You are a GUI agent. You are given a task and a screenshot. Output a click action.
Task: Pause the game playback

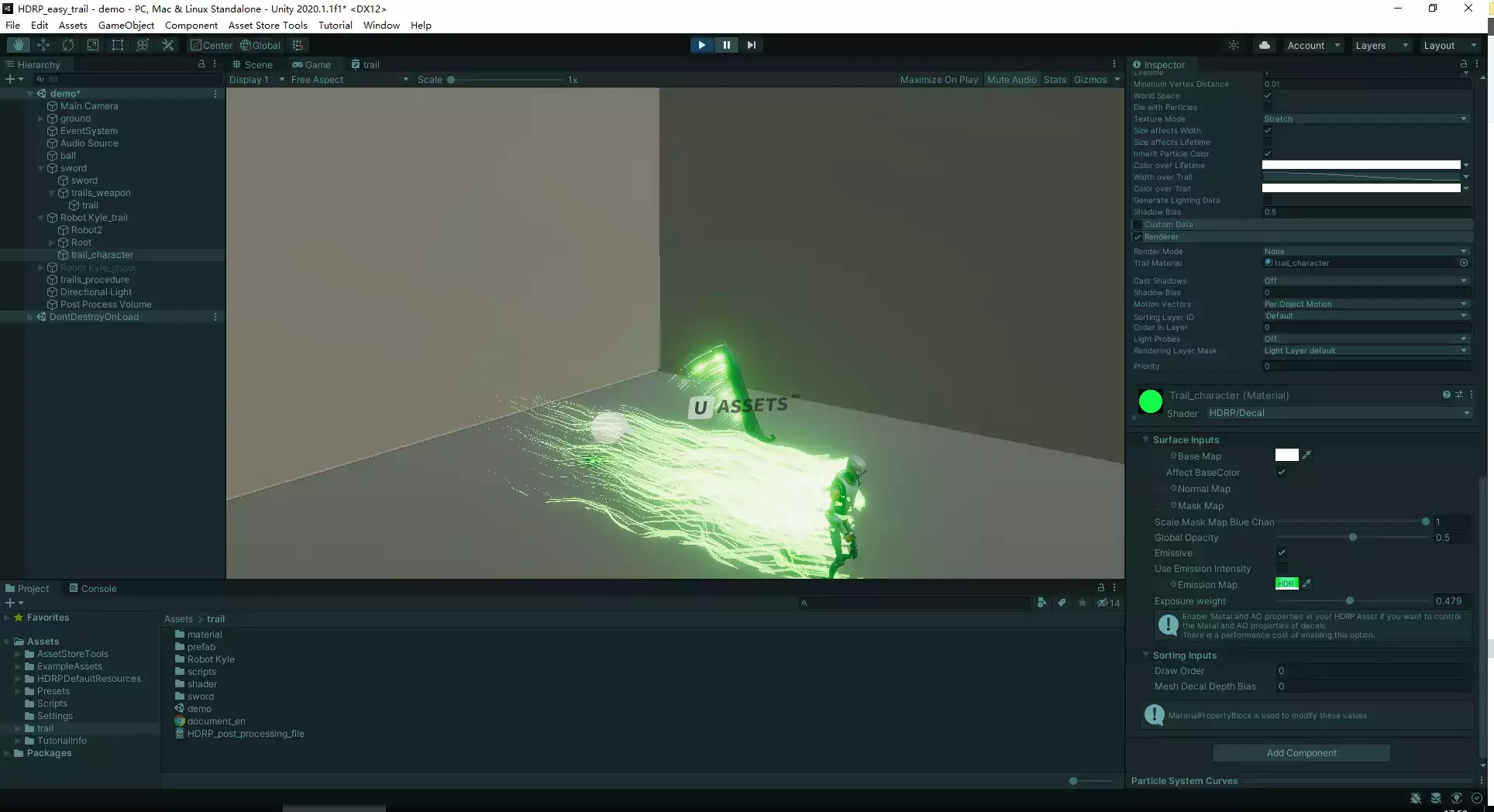click(726, 45)
